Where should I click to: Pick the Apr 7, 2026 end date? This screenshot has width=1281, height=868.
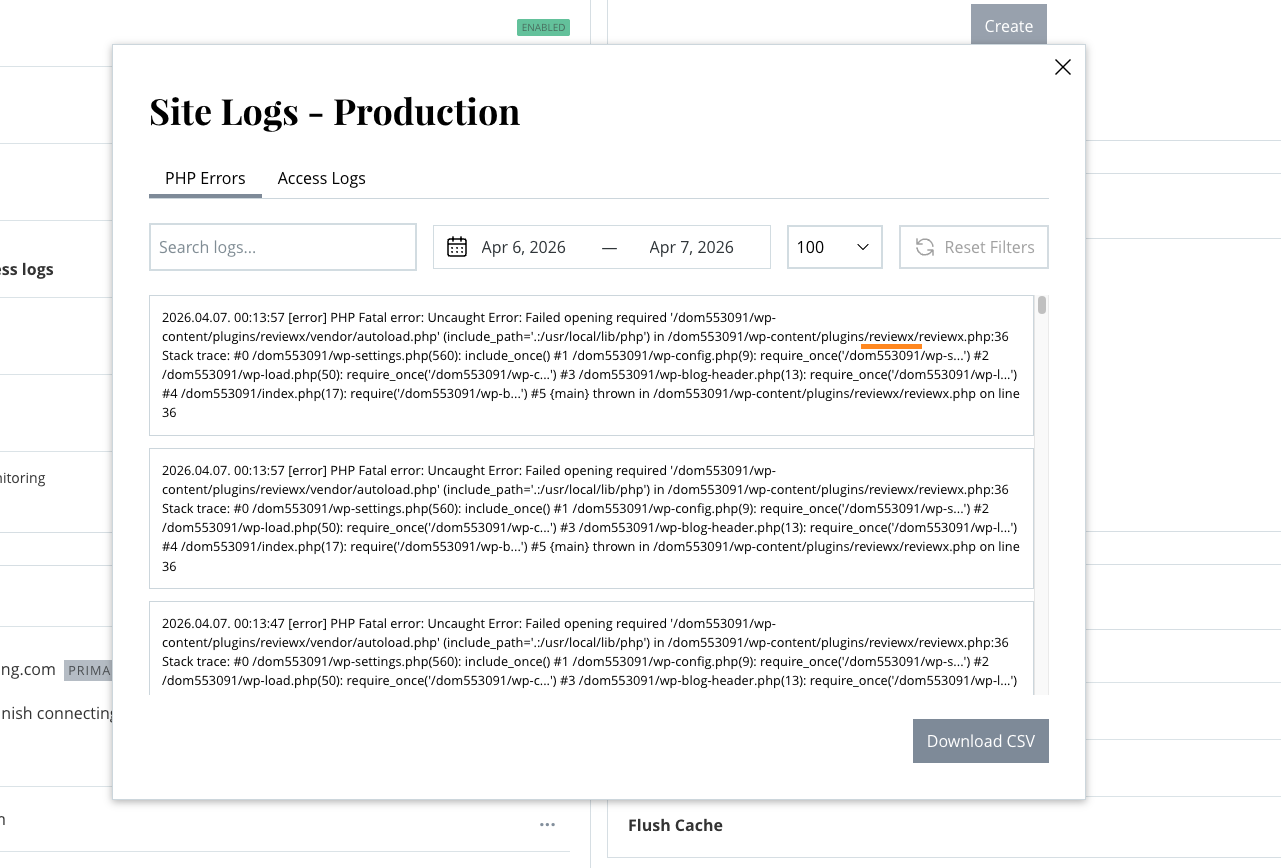(x=691, y=247)
